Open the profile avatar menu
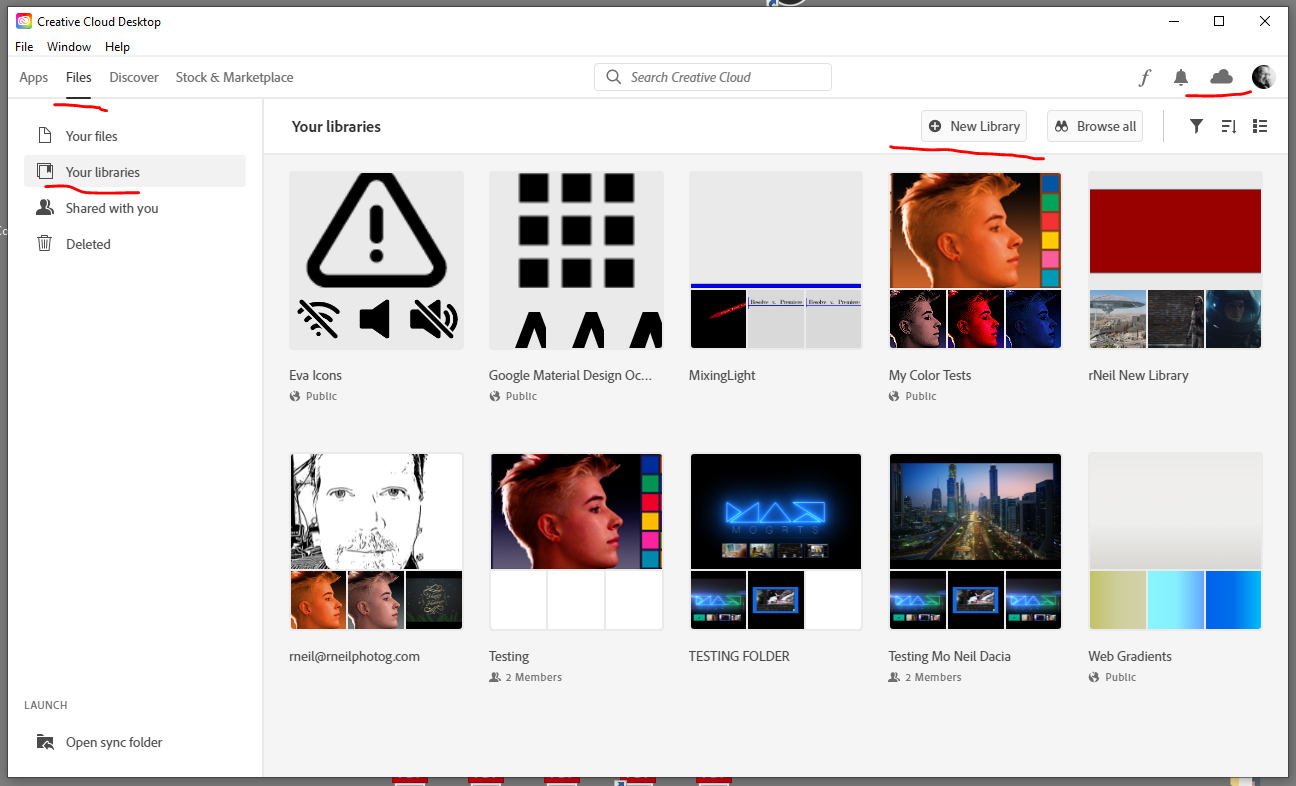Screen dimensions: 1296x786 pyautogui.click(x=1263, y=76)
